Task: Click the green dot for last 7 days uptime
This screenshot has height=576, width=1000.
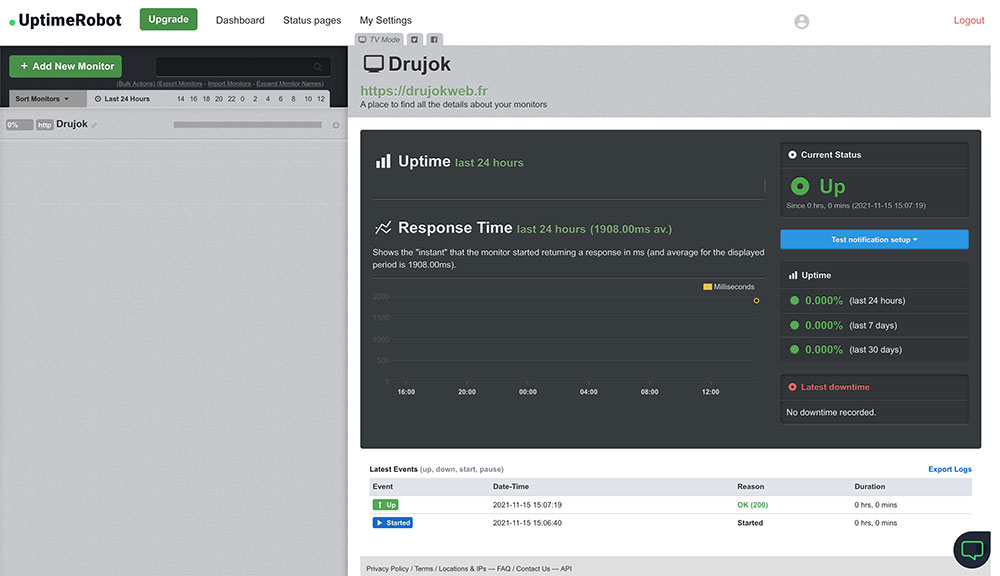Action: (x=794, y=325)
